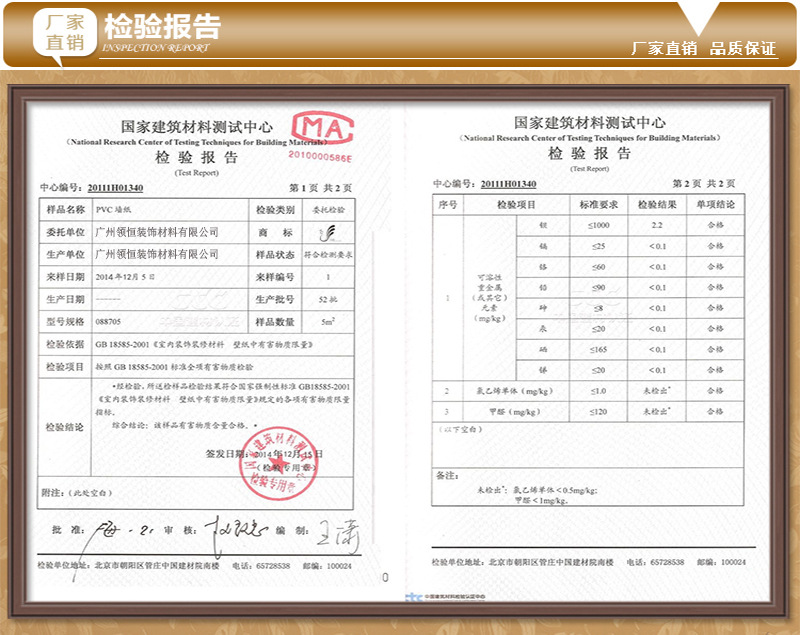The height and width of the screenshot is (635, 800).
Task: Click 合格 conclusion in the ≤1000 row
Action: pos(715,225)
